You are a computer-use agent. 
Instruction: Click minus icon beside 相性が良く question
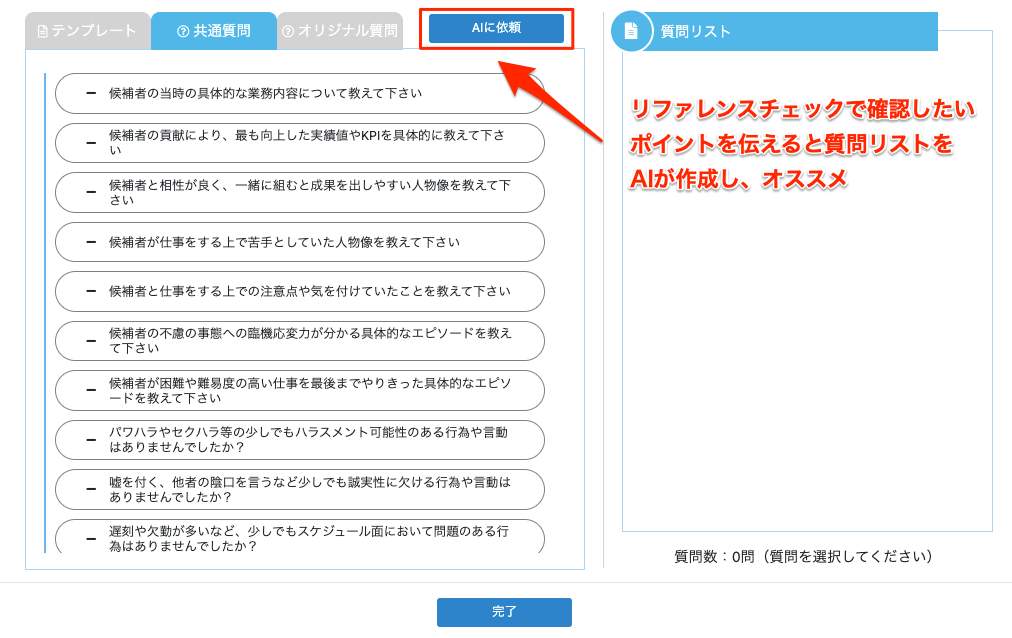[91, 192]
